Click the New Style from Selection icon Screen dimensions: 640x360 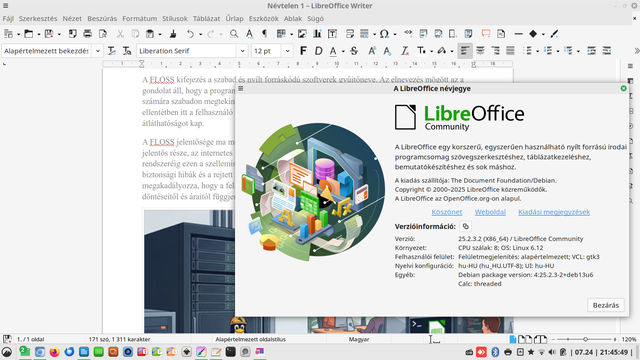click(x=127, y=51)
